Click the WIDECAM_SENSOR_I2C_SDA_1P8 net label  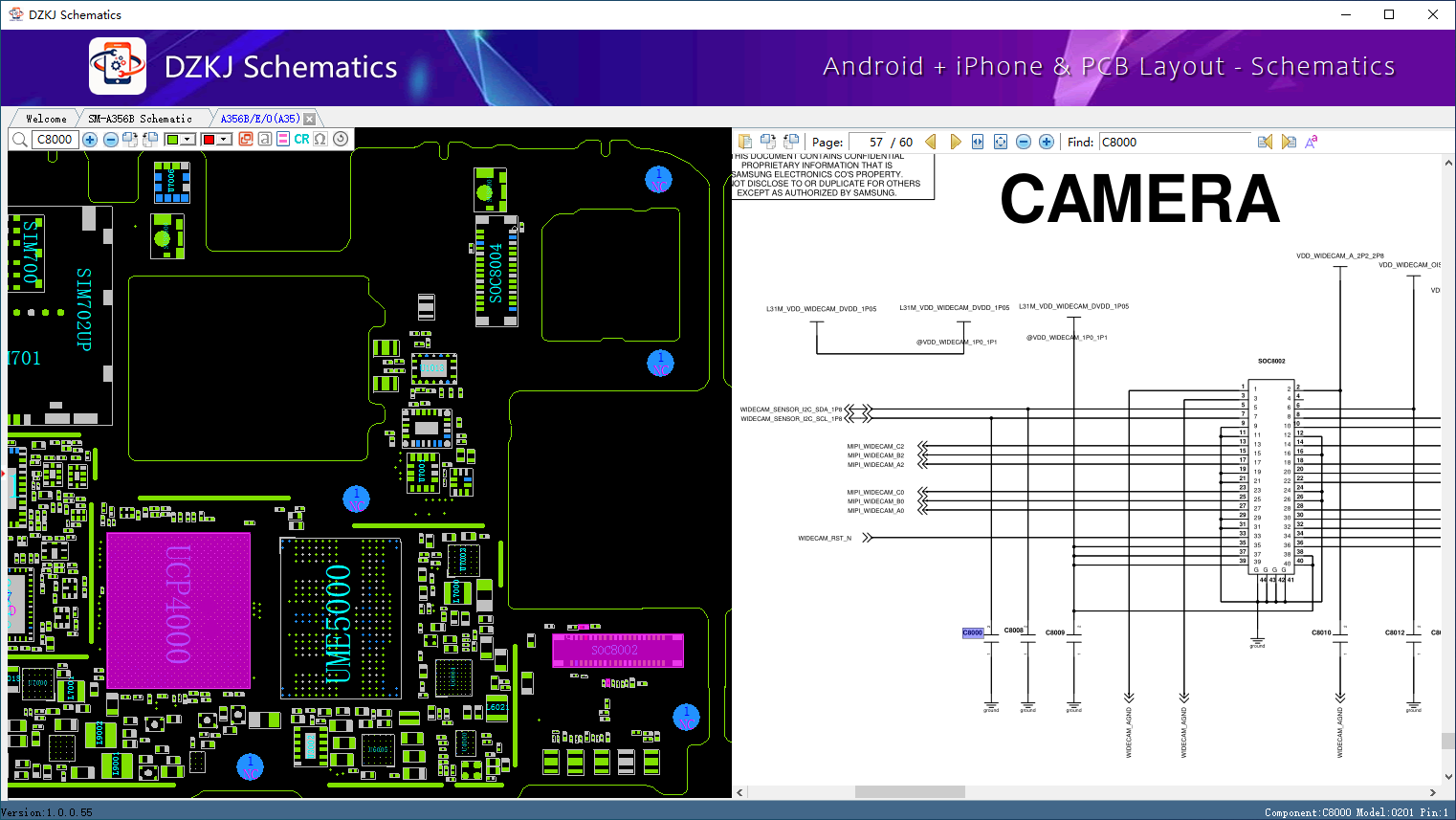[x=791, y=410]
